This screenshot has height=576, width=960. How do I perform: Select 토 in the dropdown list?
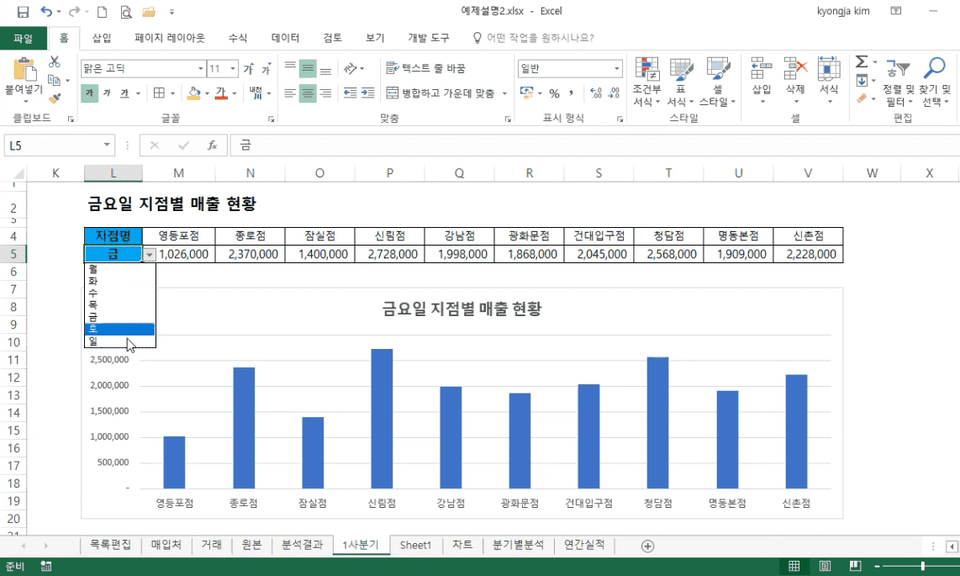pos(119,329)
